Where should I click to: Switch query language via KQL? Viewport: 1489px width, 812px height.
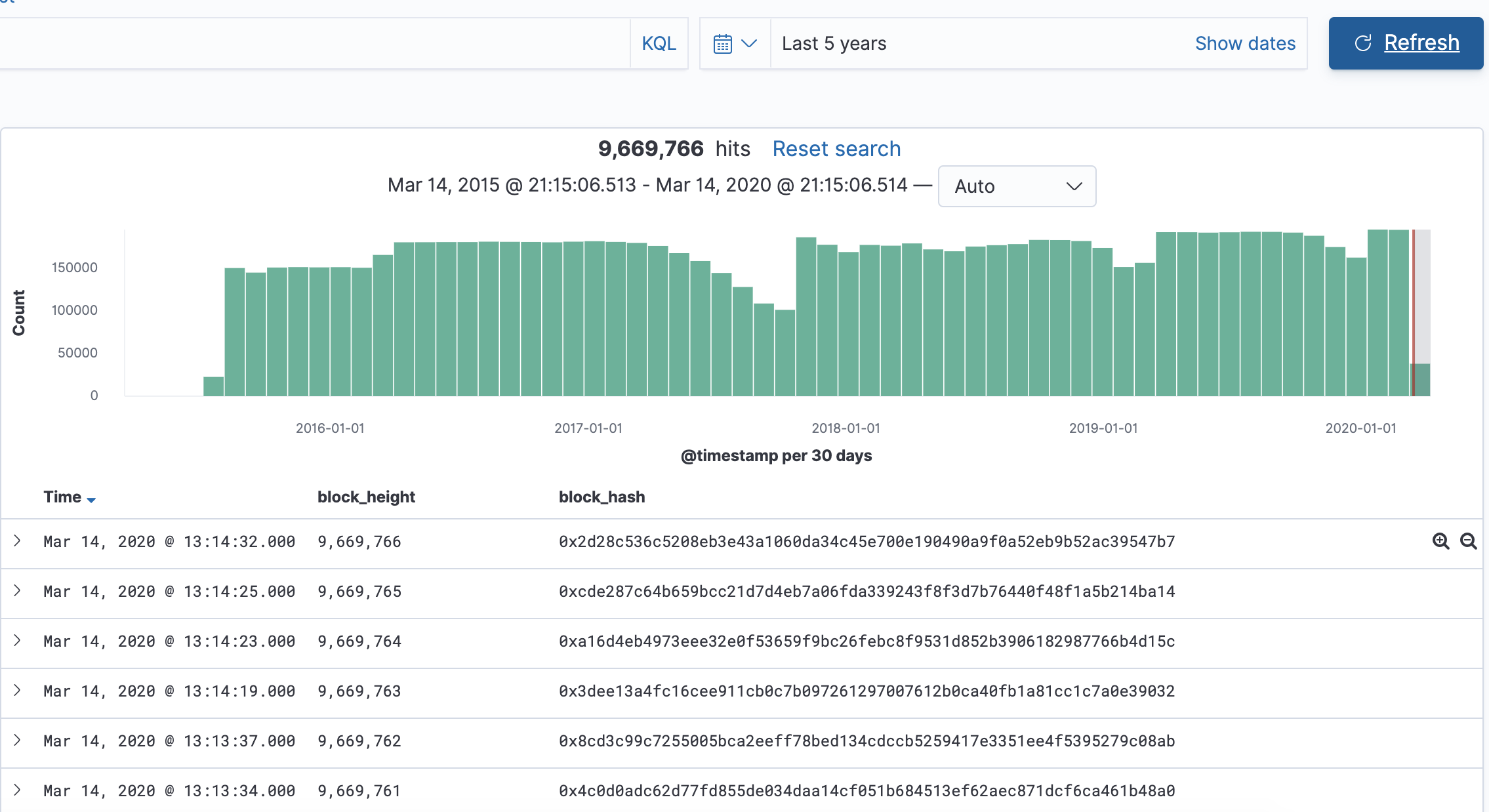click(x=659, y=44)
